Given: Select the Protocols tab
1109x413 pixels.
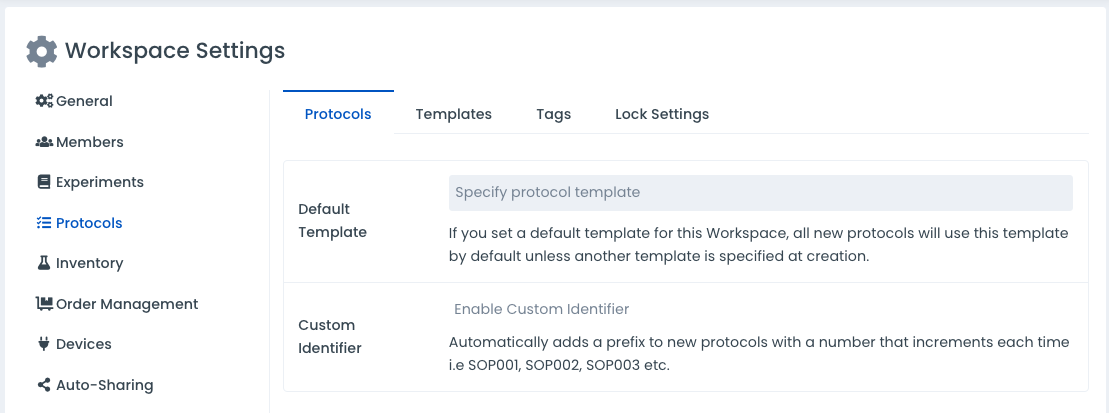Looking at the screenshot, I should 338,114.
